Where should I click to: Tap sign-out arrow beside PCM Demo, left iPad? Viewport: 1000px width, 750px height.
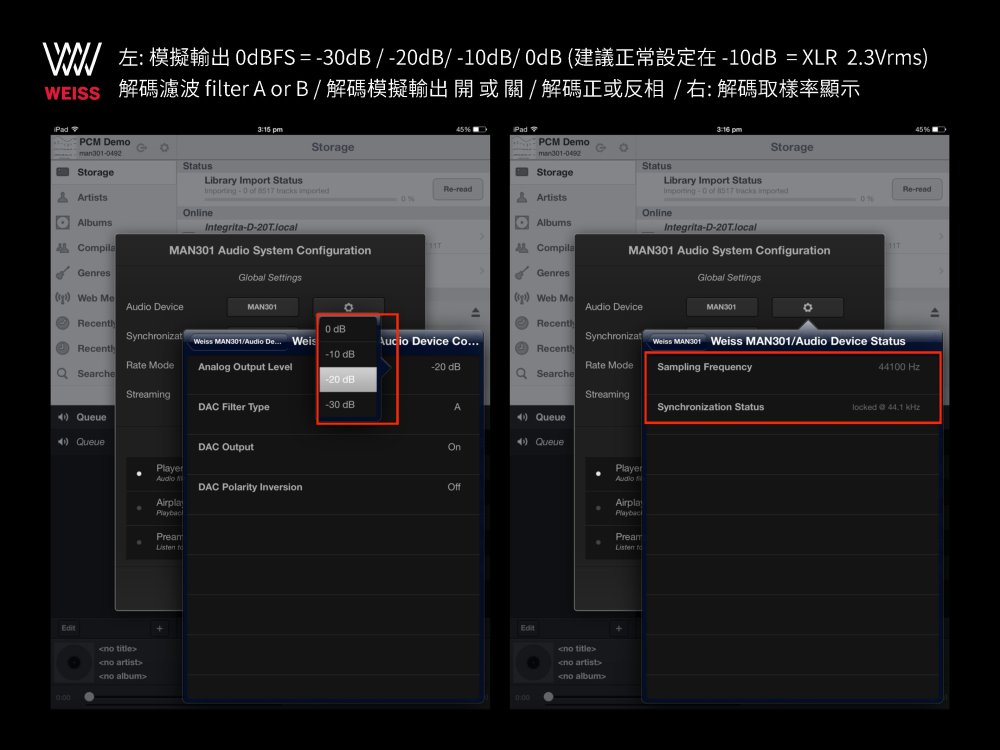pyautogui.click(x=142, y=148)
